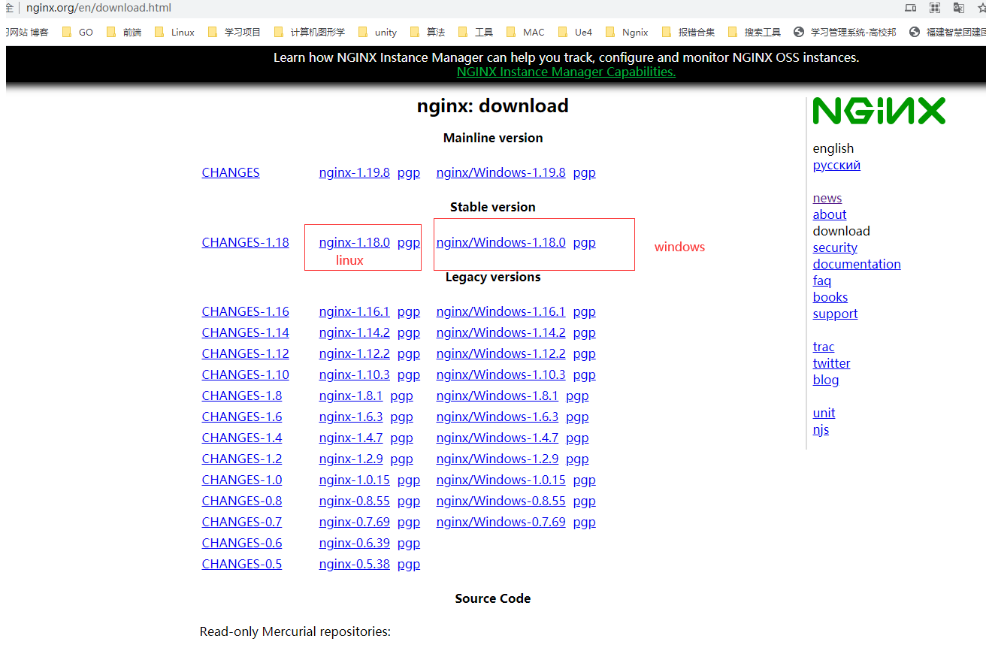This screenshot has width=1006, height=672.
Task: Open the 工具 bookmark folder
Action: pos(475,32)
